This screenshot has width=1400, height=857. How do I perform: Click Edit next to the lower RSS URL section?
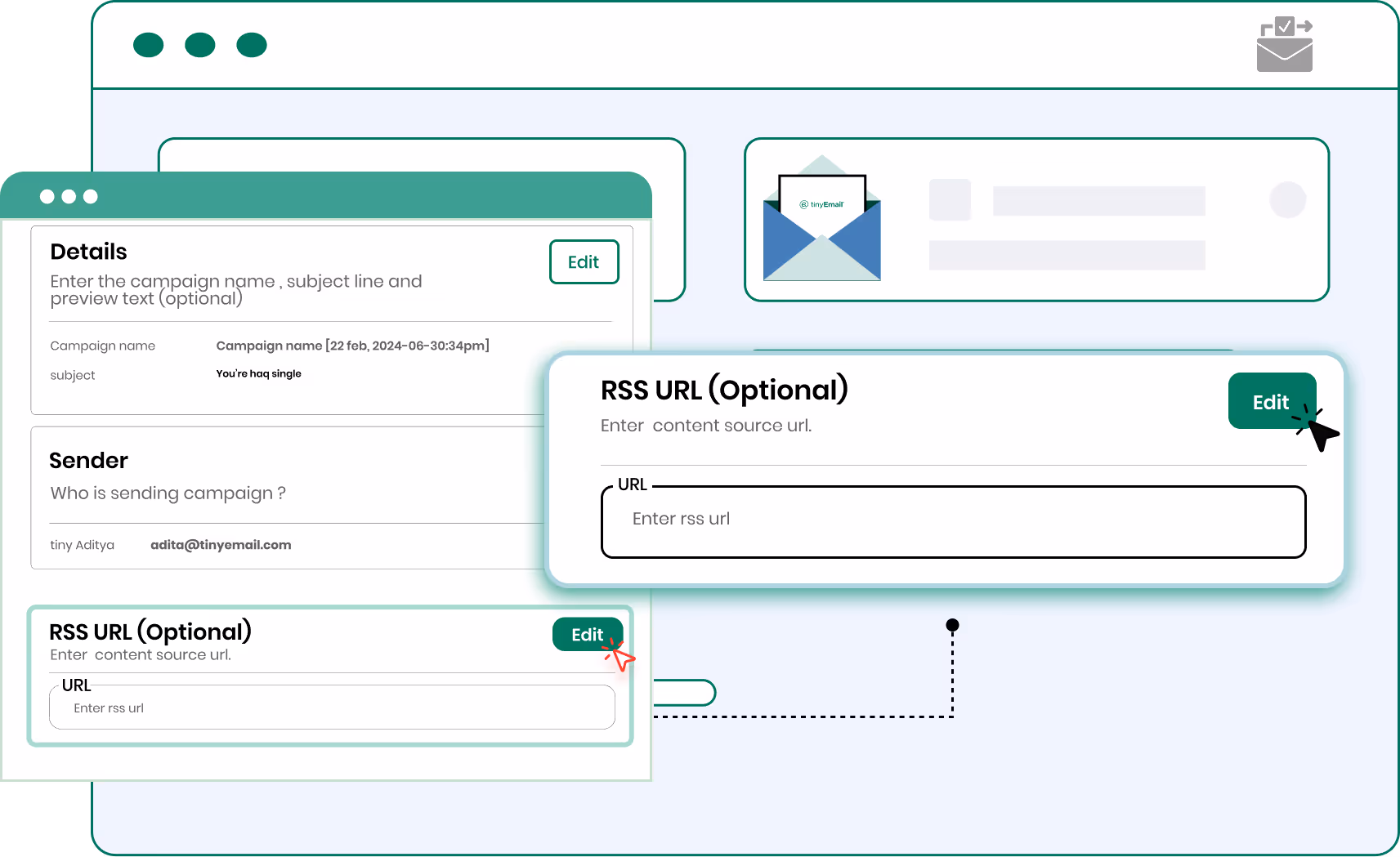pos(587,634)
